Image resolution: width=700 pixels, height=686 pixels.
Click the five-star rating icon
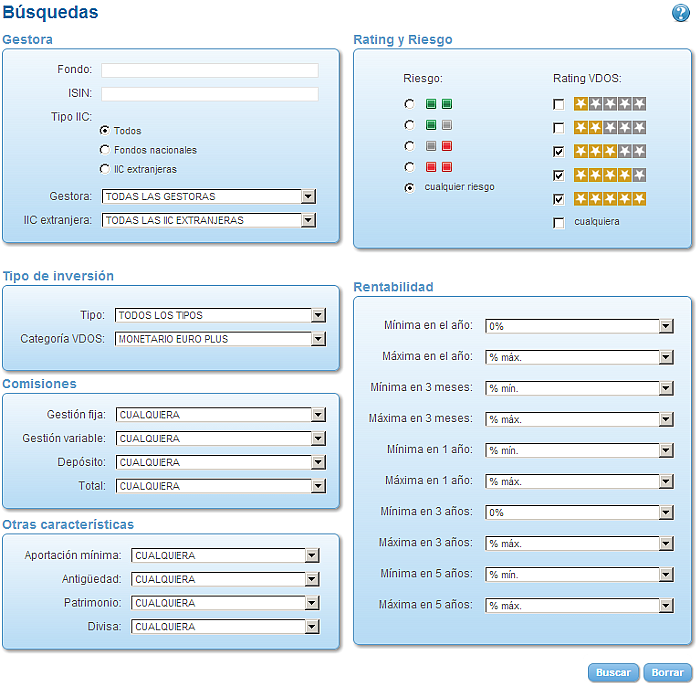point(610,199)
